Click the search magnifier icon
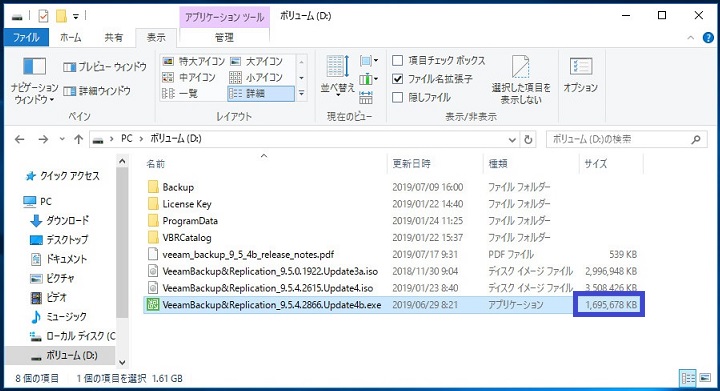This screenshot has width=720, height=391. pyautogui.click(x=696, y=139)
